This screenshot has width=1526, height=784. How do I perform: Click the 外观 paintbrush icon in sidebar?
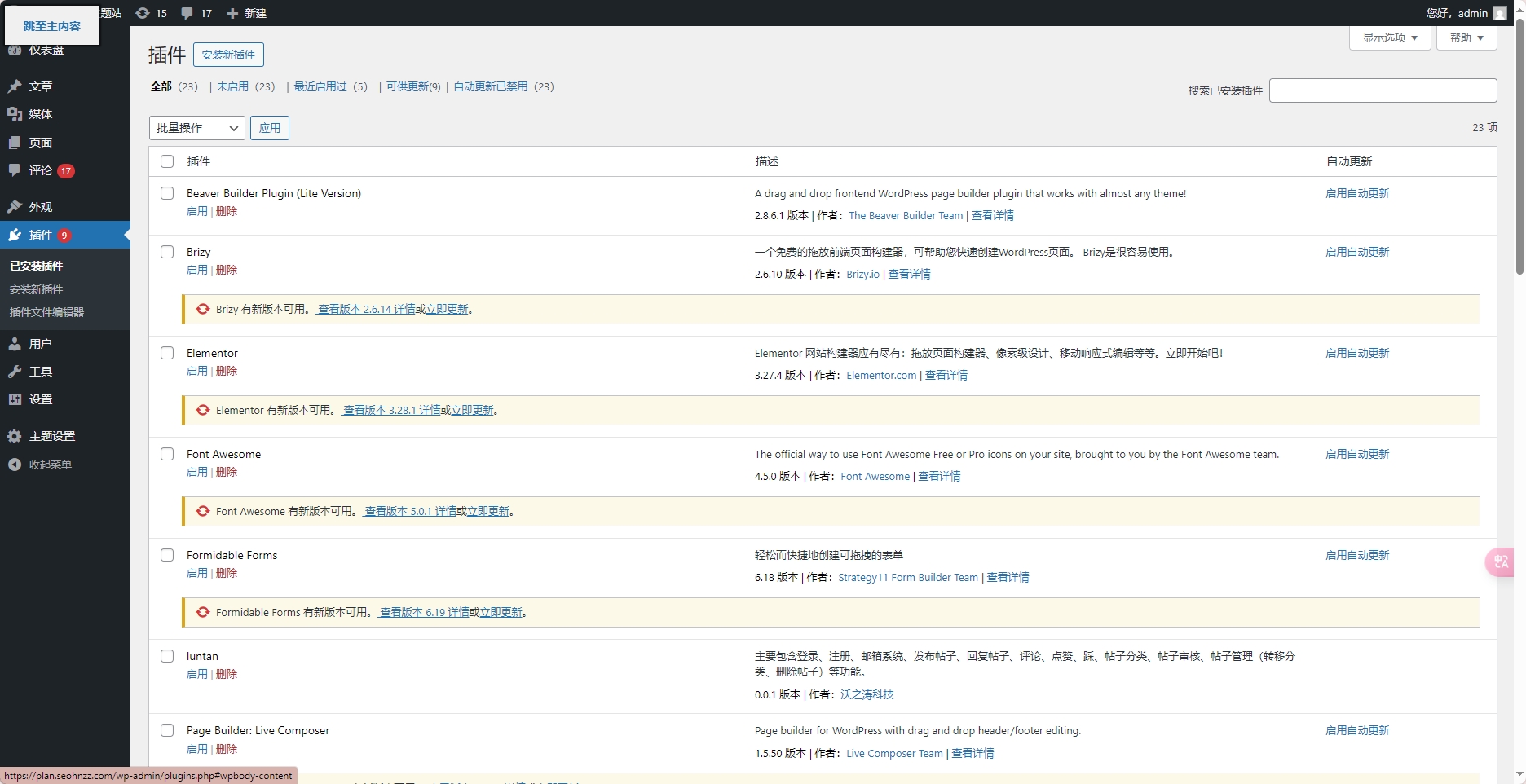click(x=15, y=207)
